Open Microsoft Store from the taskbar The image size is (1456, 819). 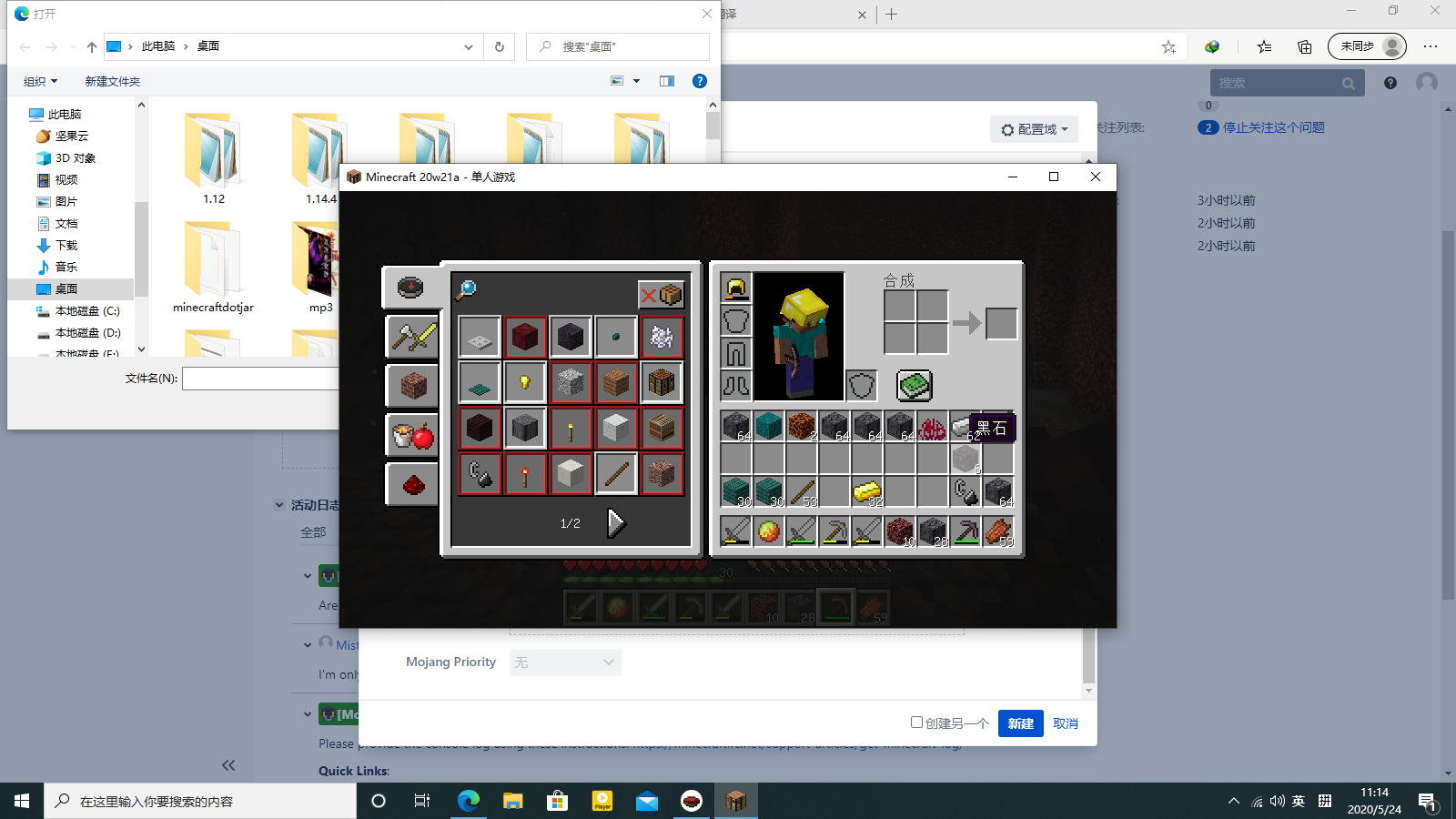[x=557, y=801]
